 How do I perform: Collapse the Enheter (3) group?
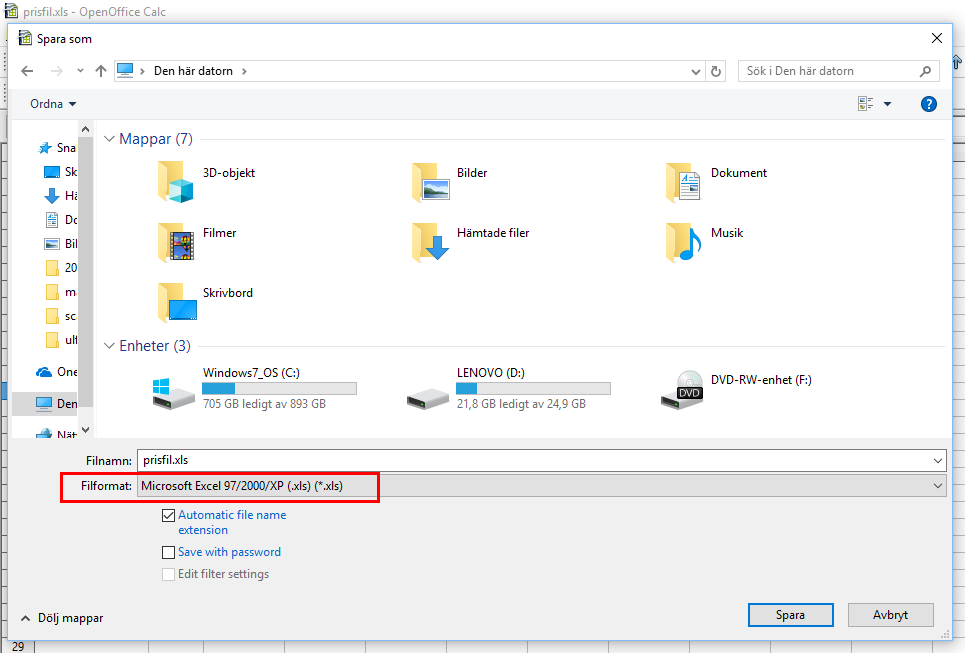(x=110, y=346)
